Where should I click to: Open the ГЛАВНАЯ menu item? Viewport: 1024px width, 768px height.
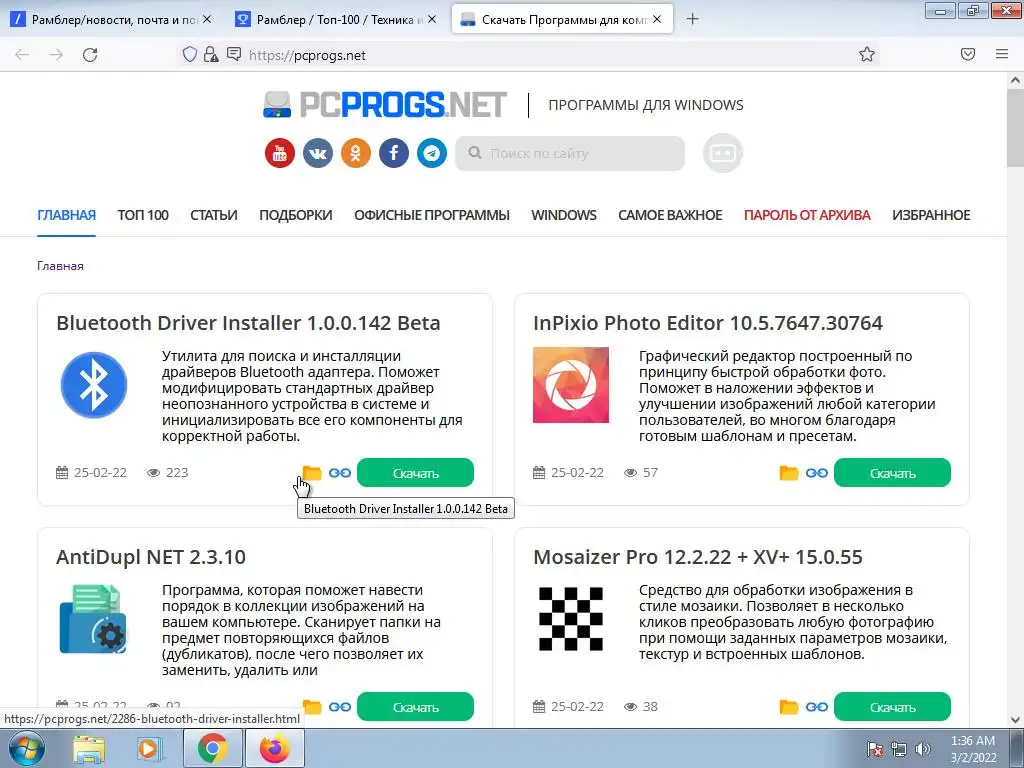(67, 215)
